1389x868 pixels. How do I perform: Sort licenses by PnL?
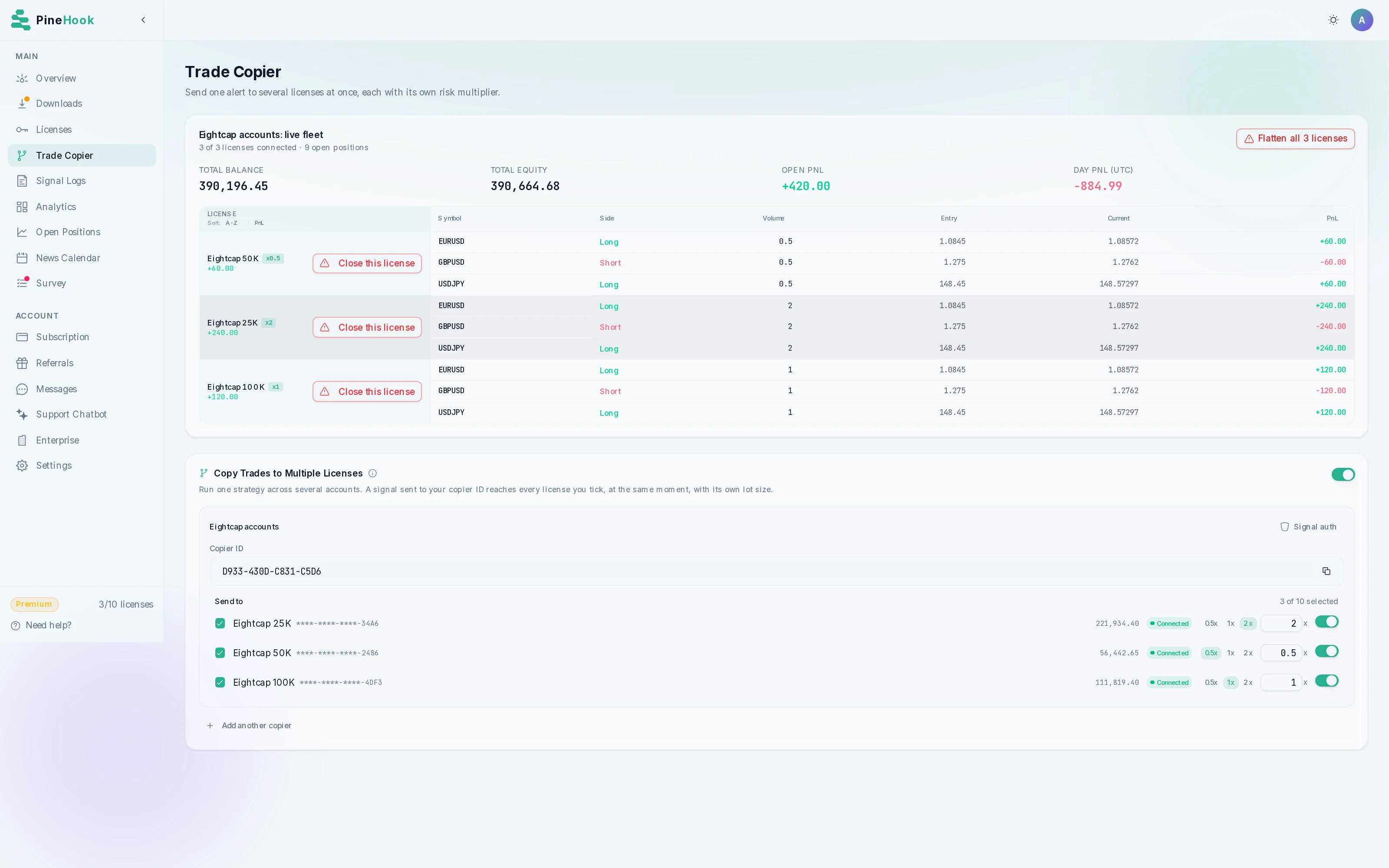pos(259,223)
